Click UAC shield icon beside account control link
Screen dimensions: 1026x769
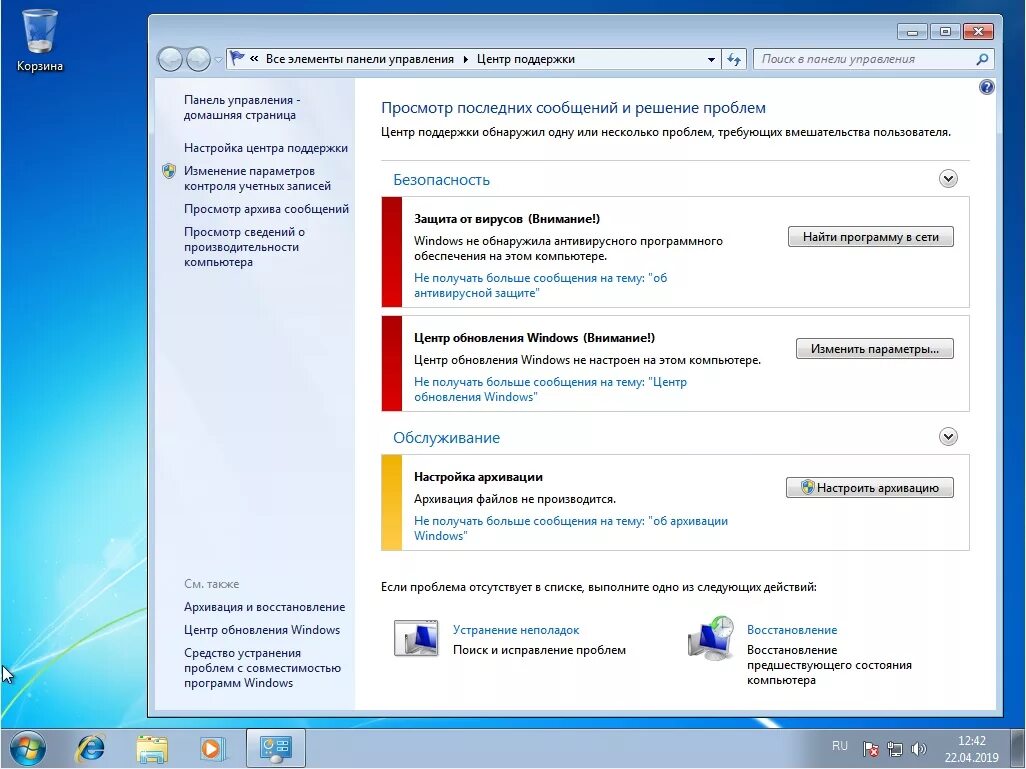click(169, 171)
